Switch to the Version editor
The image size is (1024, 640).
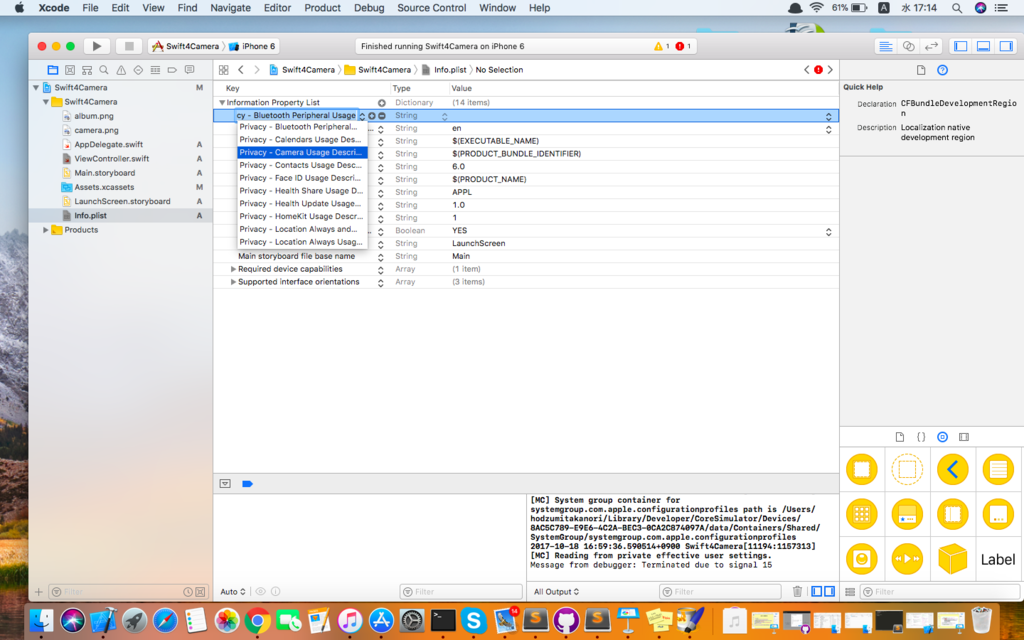[x=931, y=46]
